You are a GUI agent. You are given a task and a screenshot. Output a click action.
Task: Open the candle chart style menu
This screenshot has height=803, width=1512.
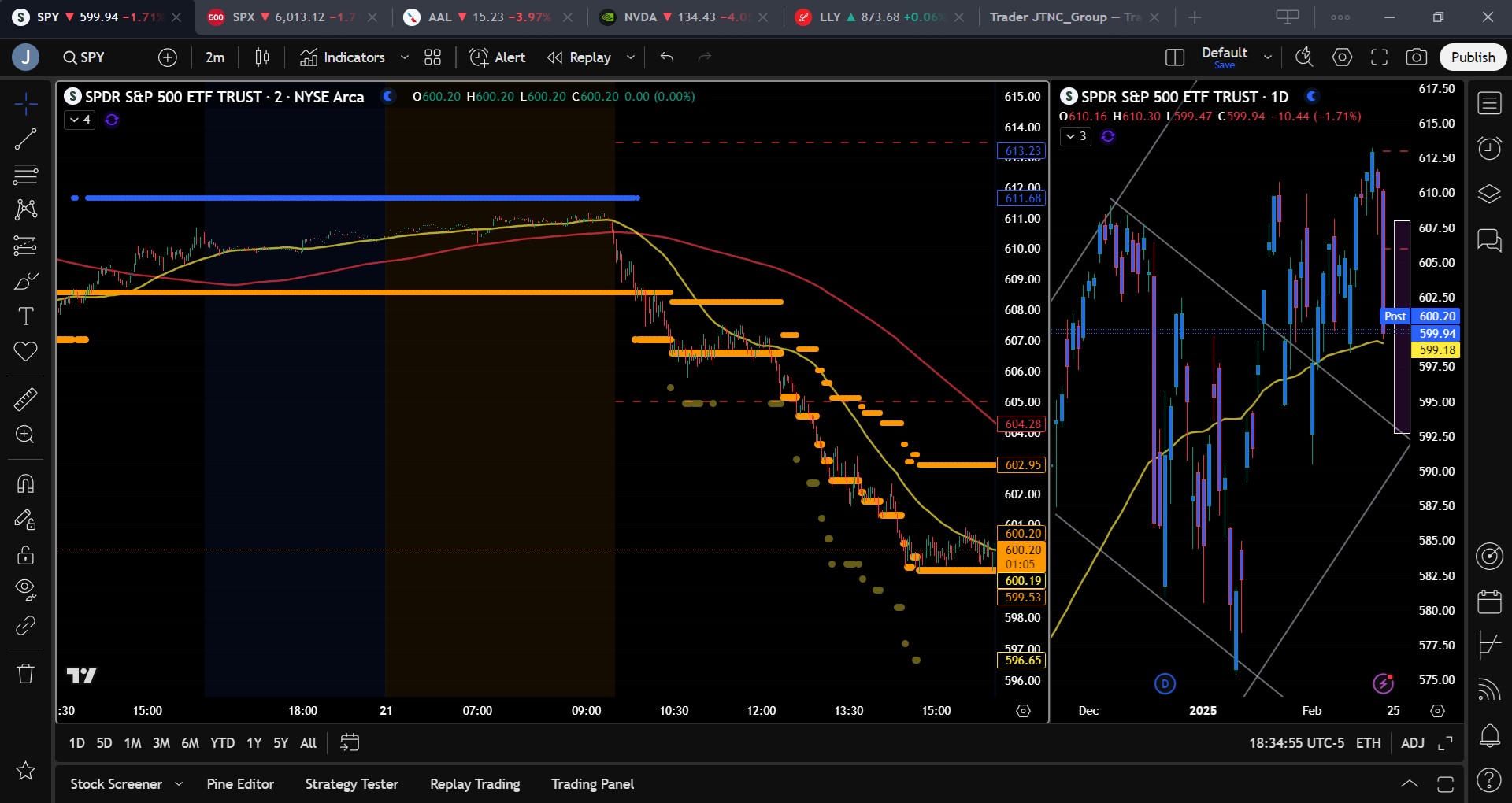tap(262, 57)
